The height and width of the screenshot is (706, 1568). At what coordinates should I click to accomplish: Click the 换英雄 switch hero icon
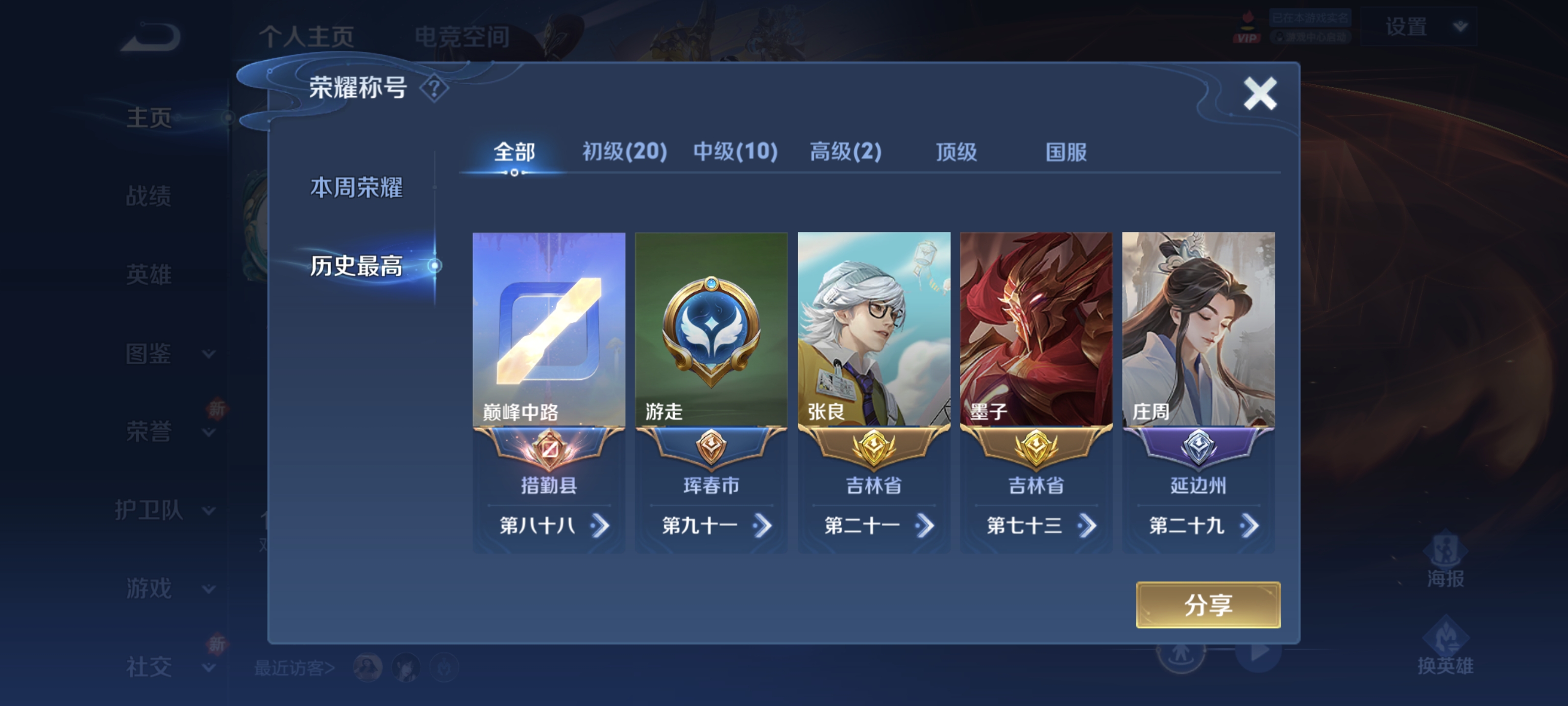click(1445, 646)
